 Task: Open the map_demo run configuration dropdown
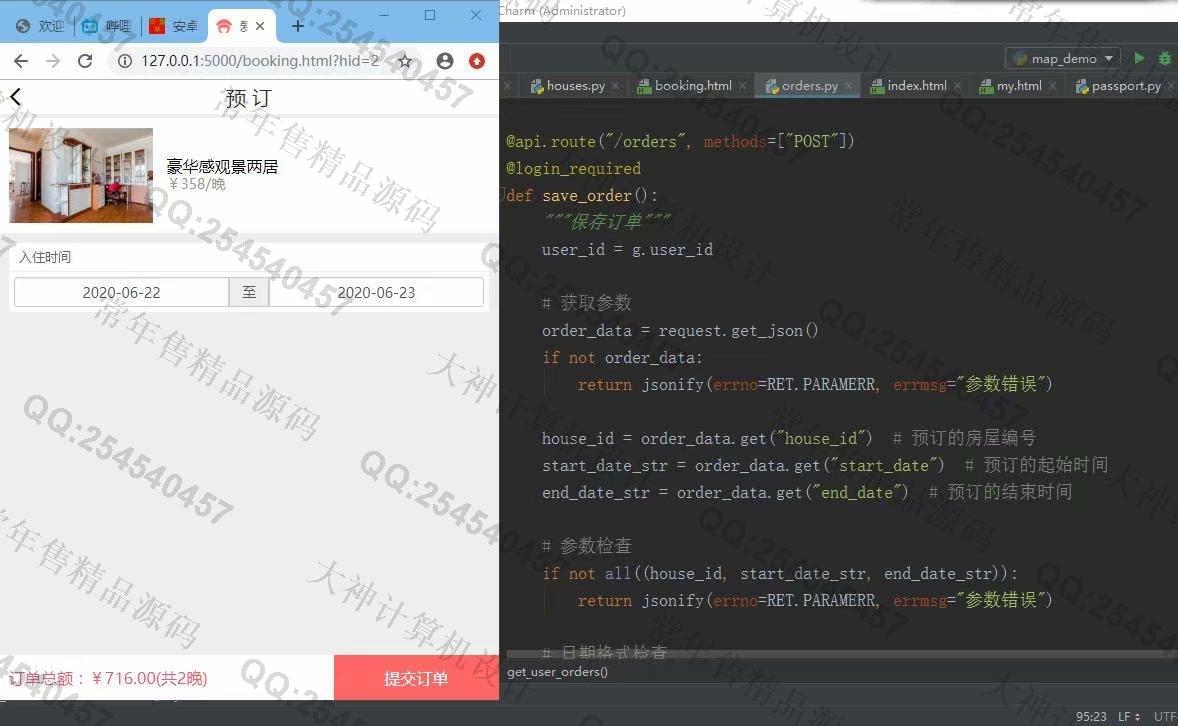click(1063, 59)
